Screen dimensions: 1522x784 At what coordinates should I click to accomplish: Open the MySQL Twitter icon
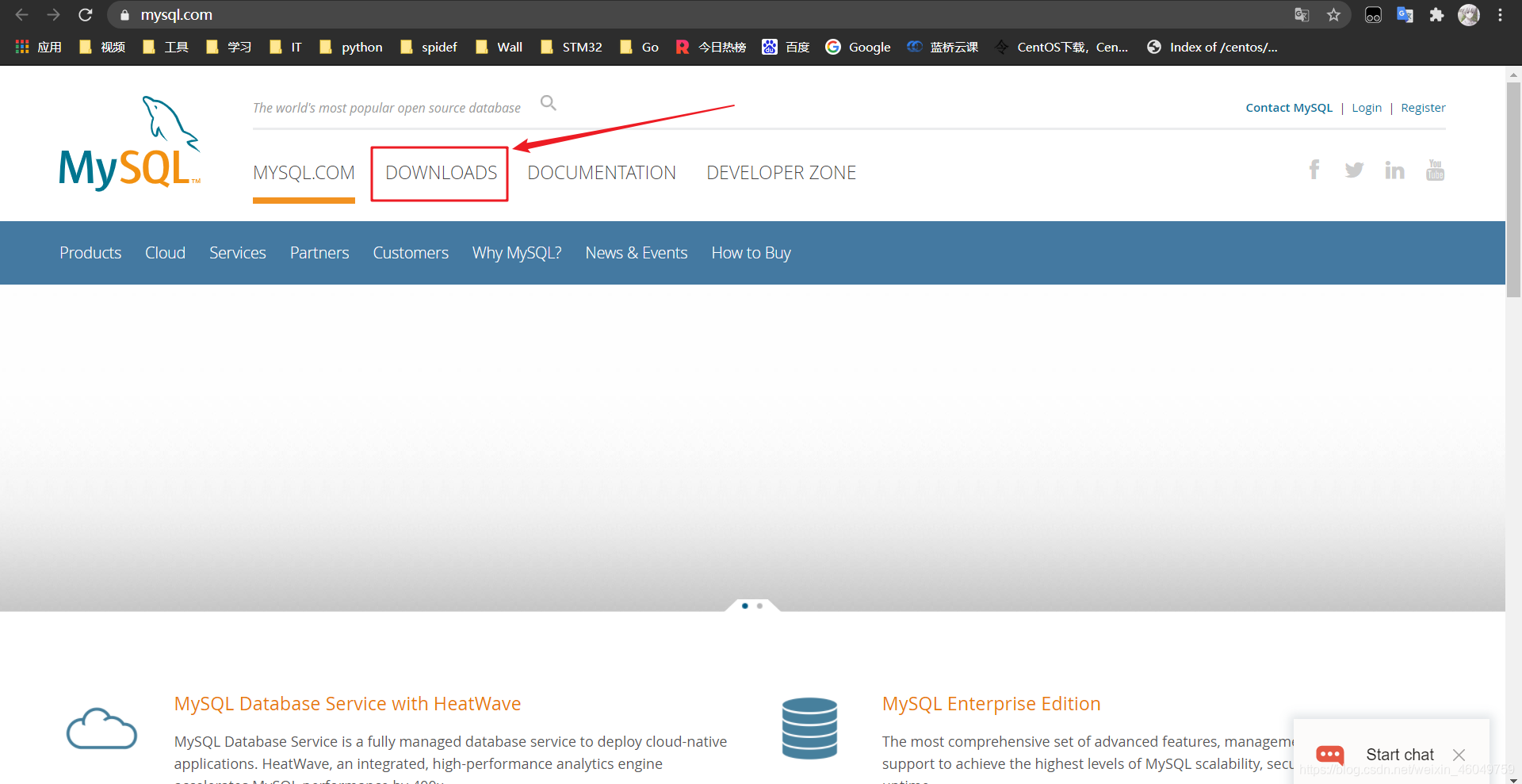1354,170
